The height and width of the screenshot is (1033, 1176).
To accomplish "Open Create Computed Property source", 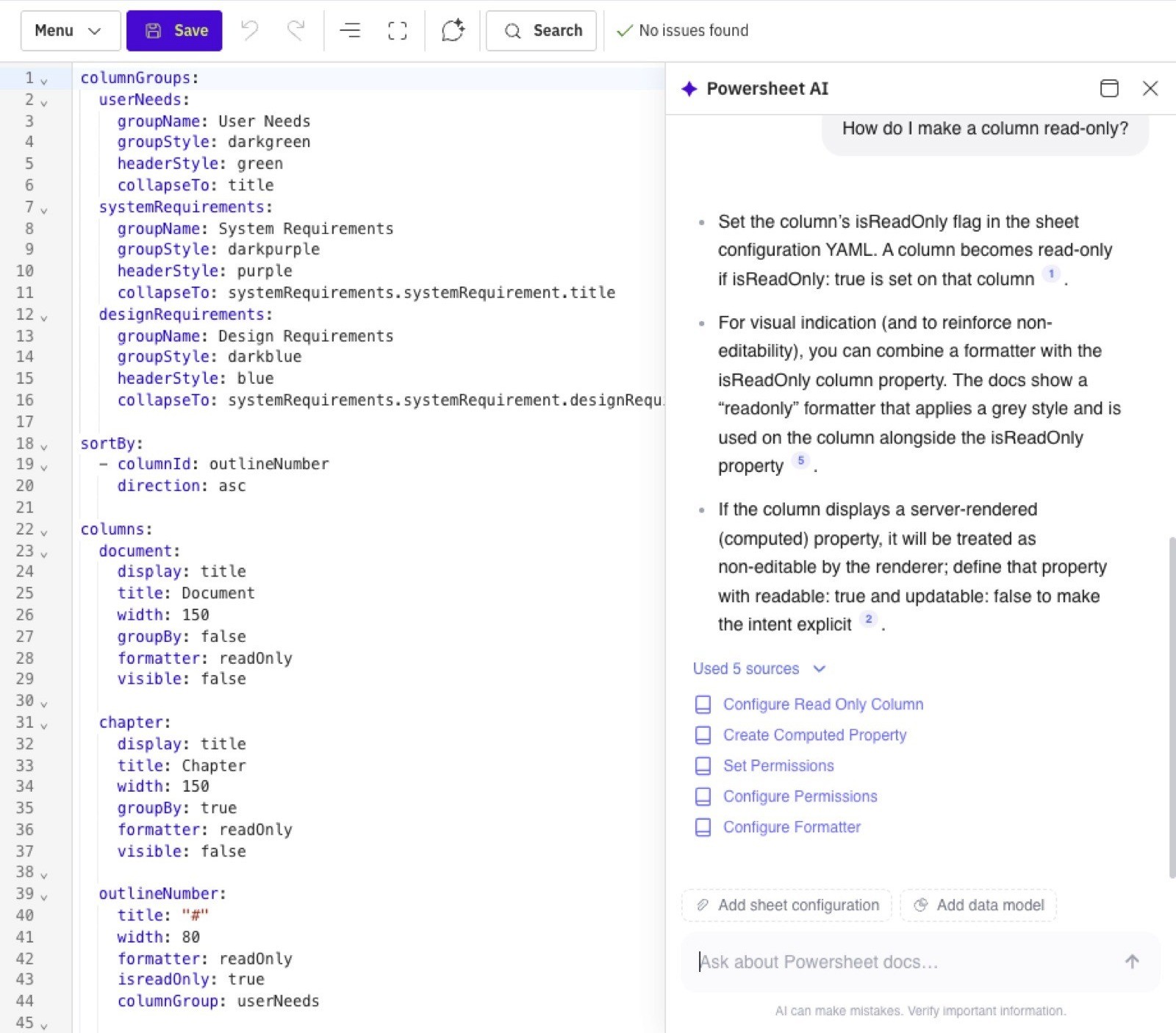I will 814,735.
